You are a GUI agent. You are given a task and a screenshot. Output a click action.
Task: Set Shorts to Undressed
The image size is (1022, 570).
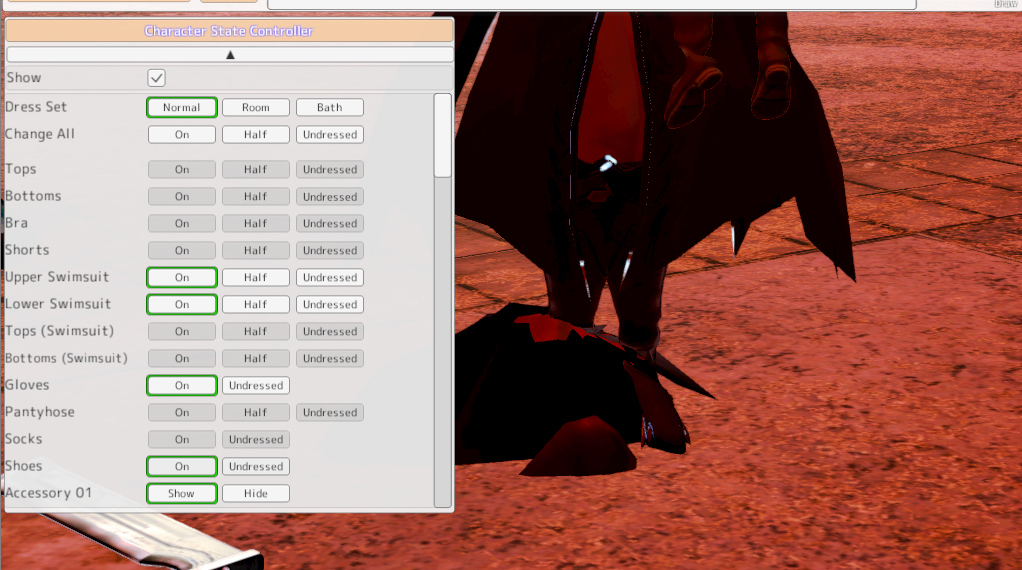click(x=330, y=251)
